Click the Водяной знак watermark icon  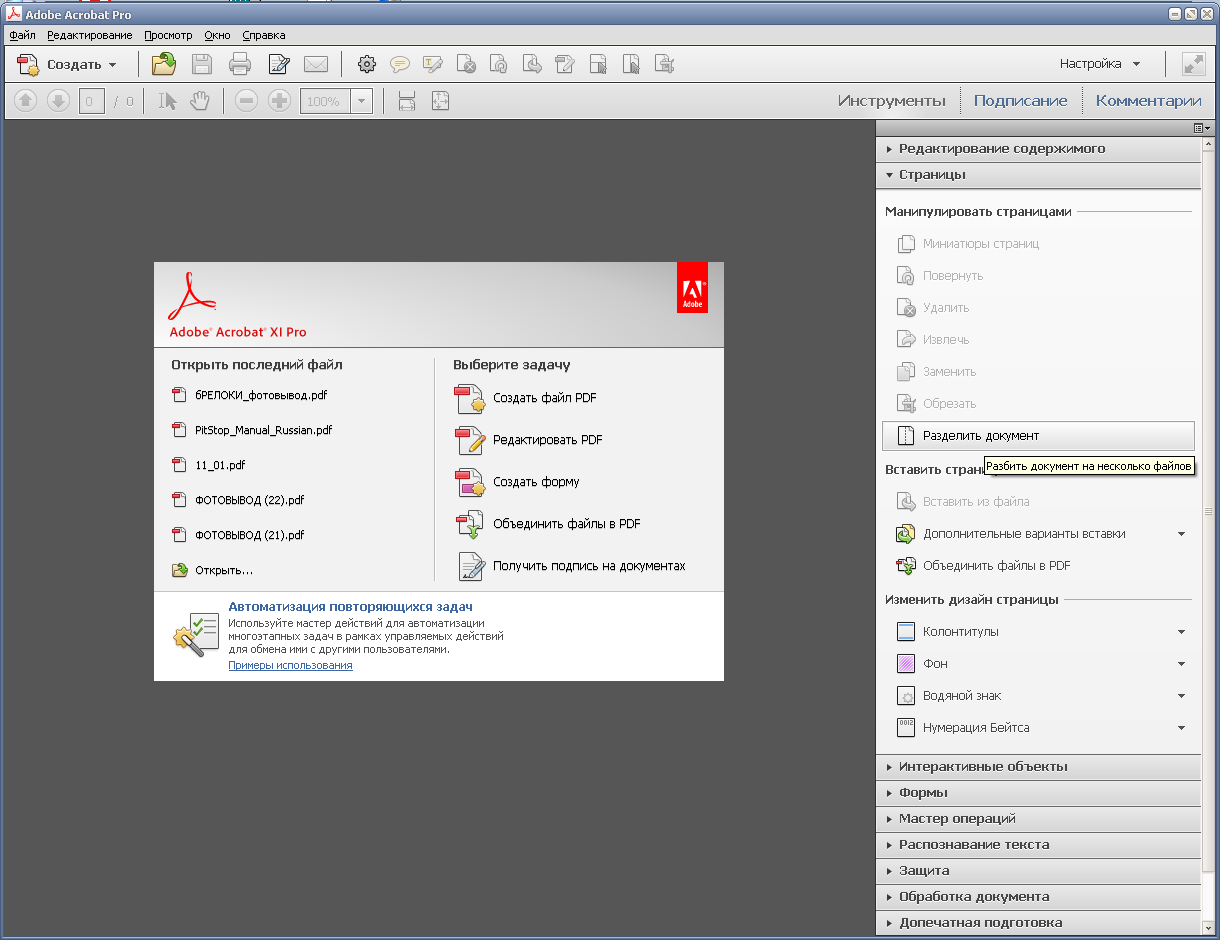click(906, 696)
